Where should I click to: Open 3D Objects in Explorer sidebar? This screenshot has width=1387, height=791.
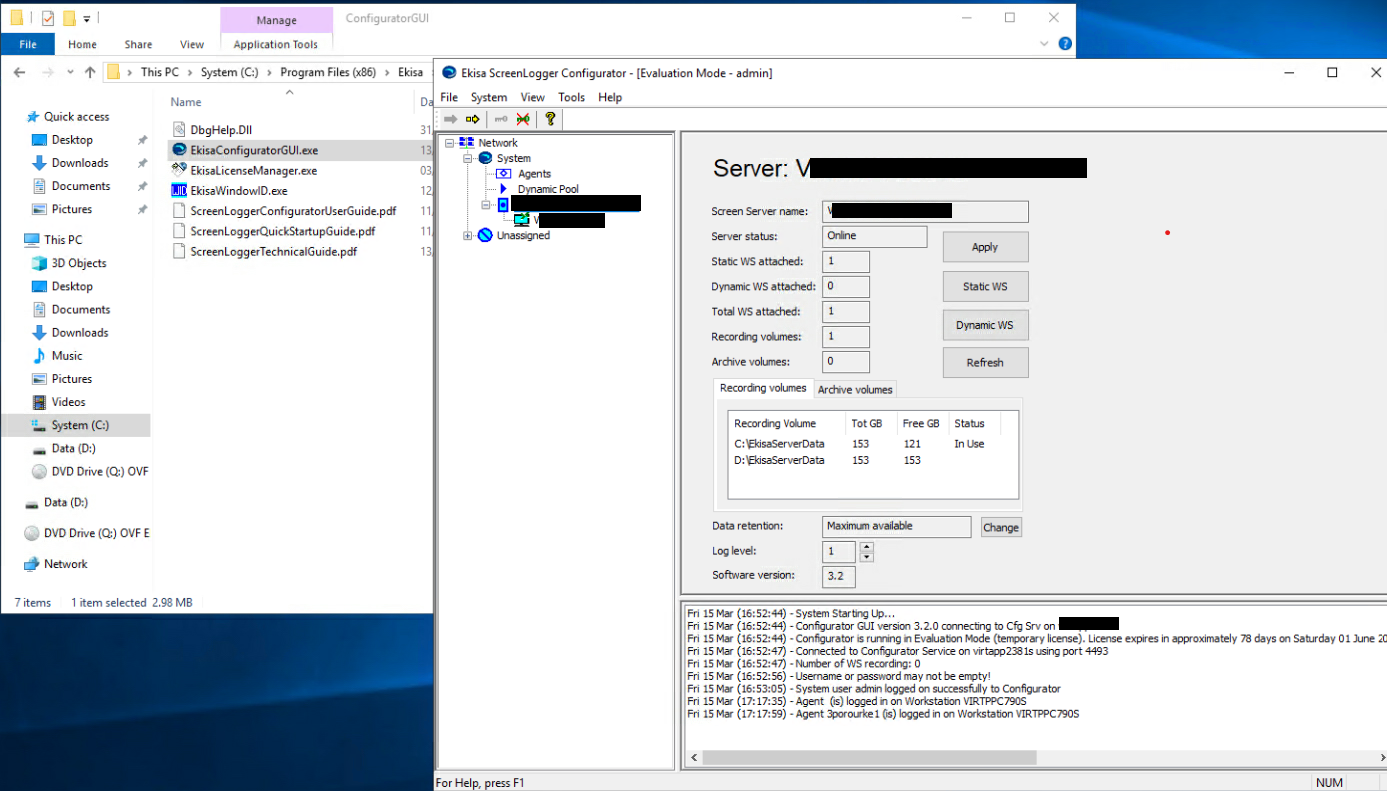click(79, 263)
